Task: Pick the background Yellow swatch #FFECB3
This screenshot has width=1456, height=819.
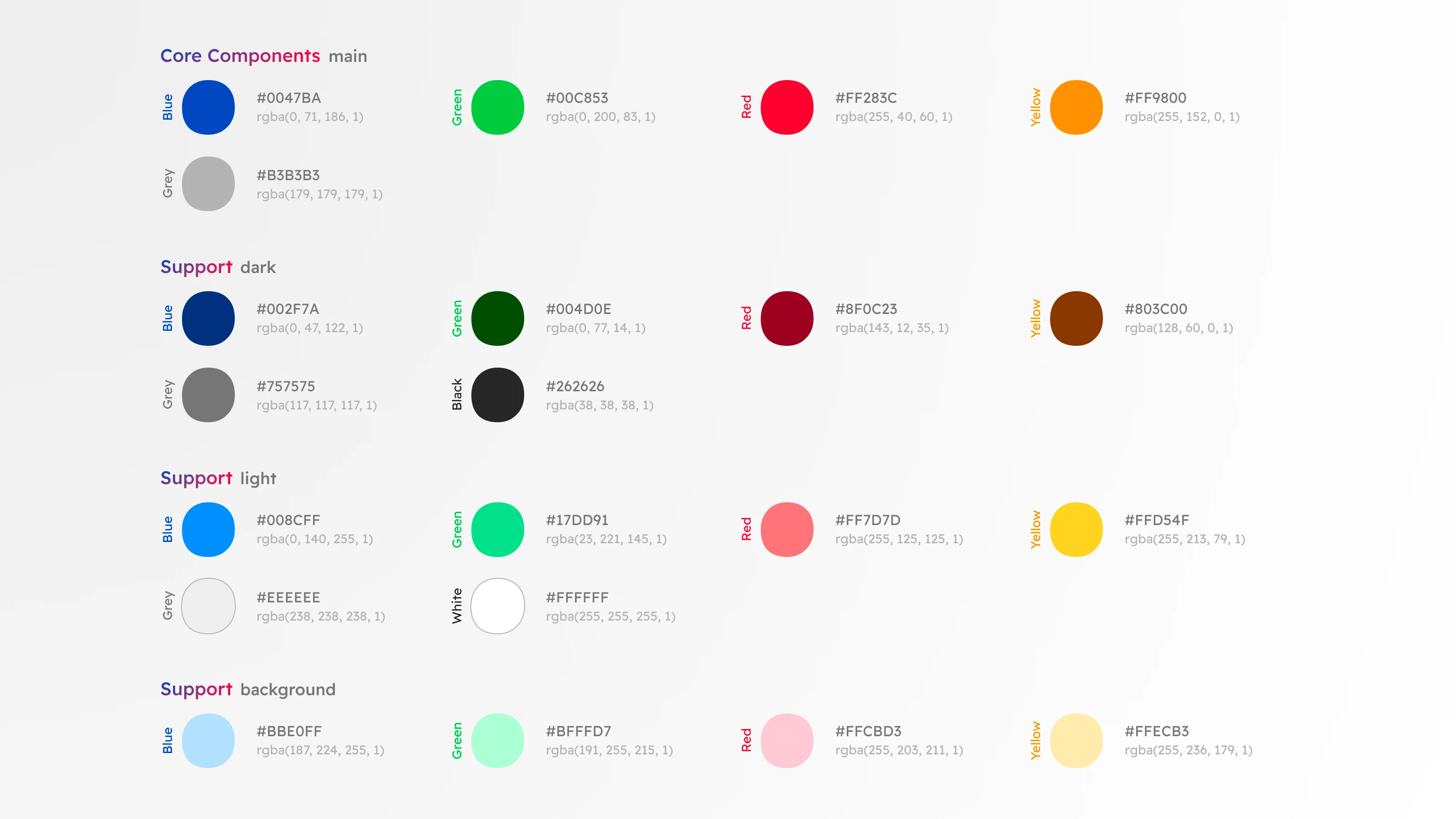Action: [1076, 740]
